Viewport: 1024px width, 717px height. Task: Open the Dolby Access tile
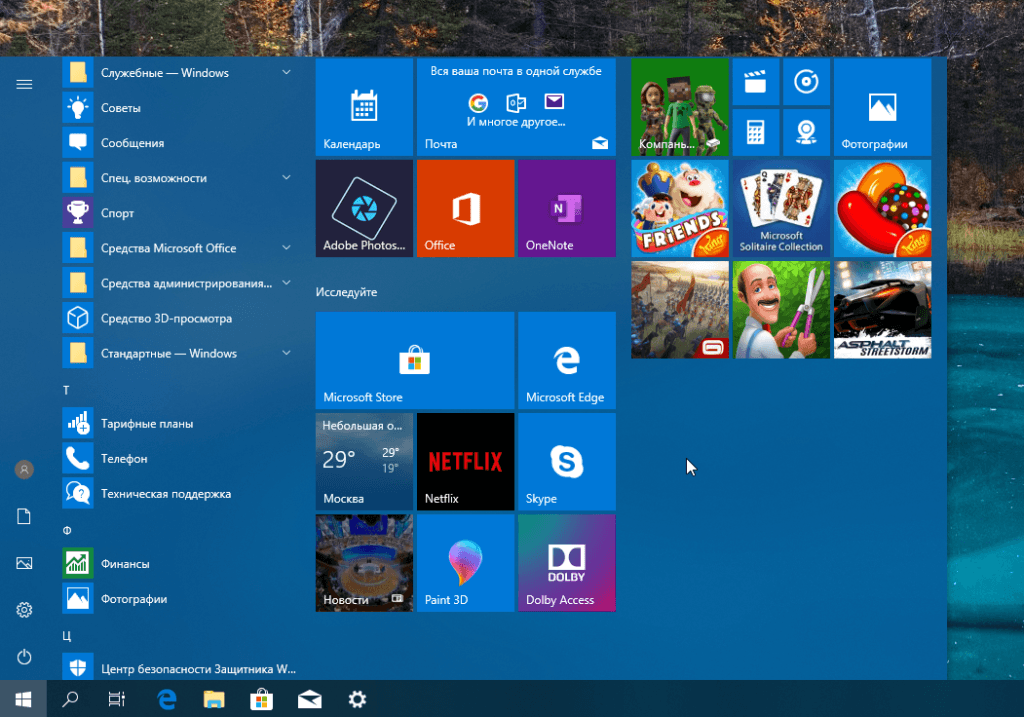566,563
